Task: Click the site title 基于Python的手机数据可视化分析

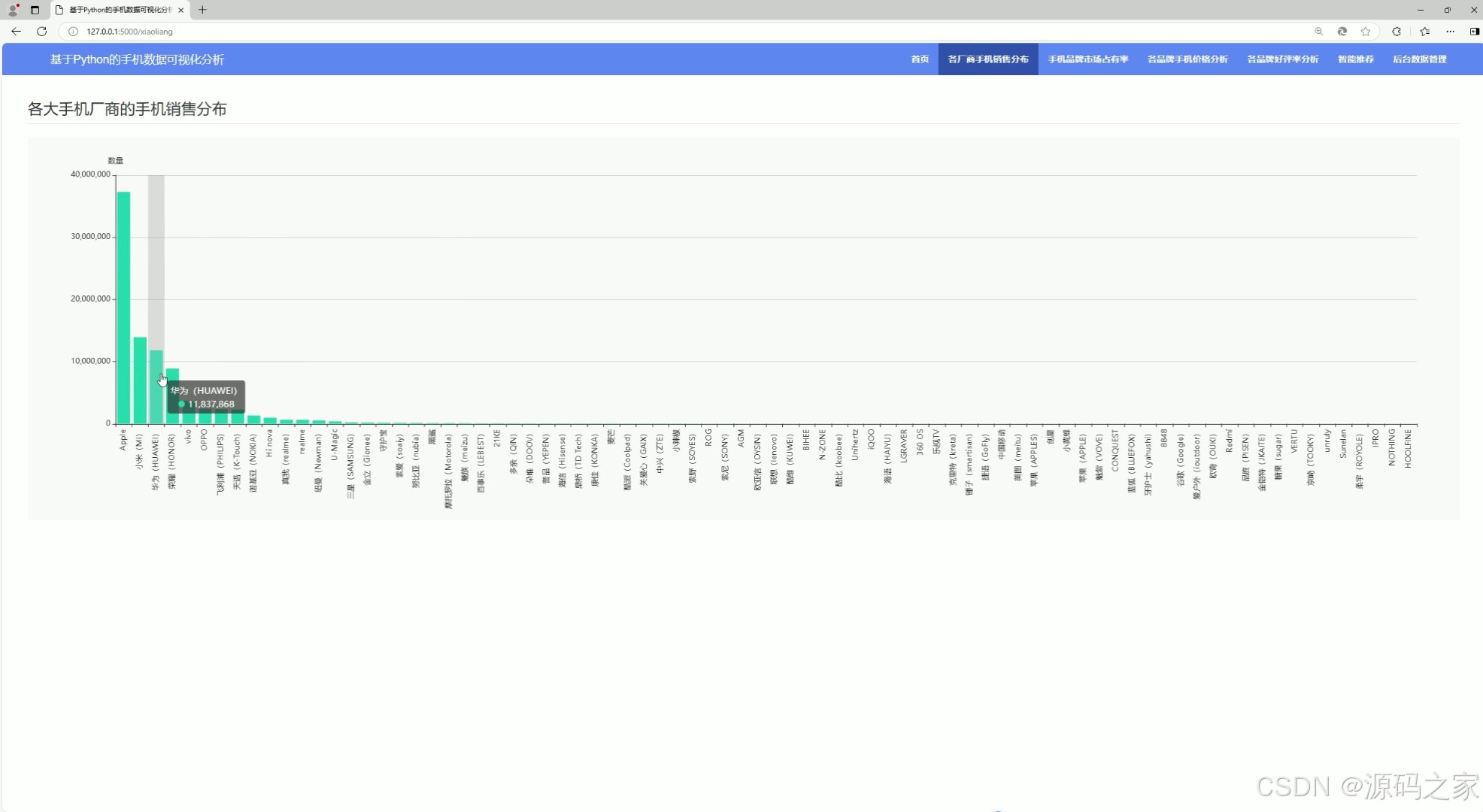Action: coord(137,59)
